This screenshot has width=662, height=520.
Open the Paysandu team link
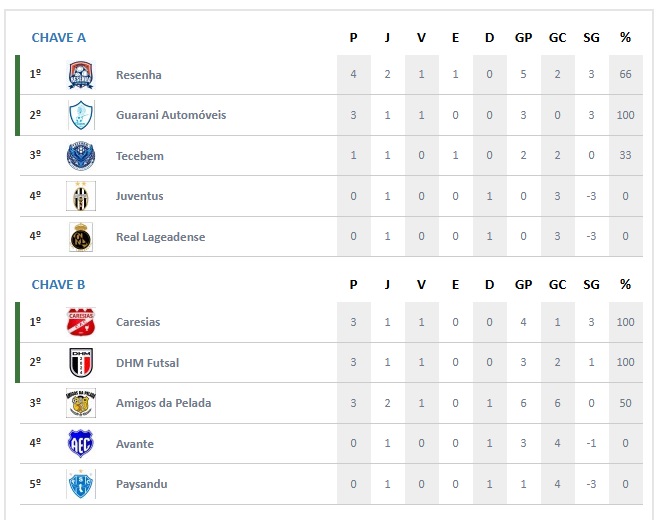[141, 484]
